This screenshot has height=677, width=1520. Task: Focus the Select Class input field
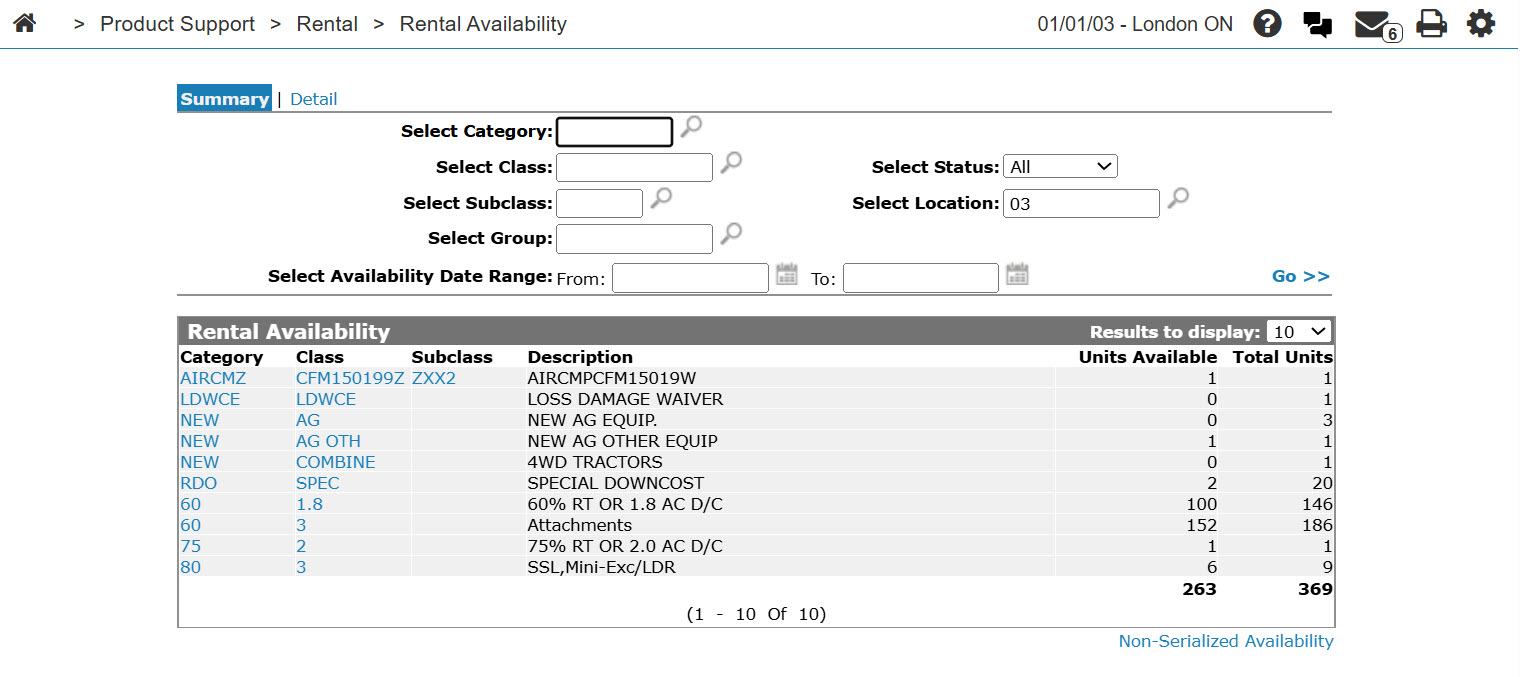634,167
